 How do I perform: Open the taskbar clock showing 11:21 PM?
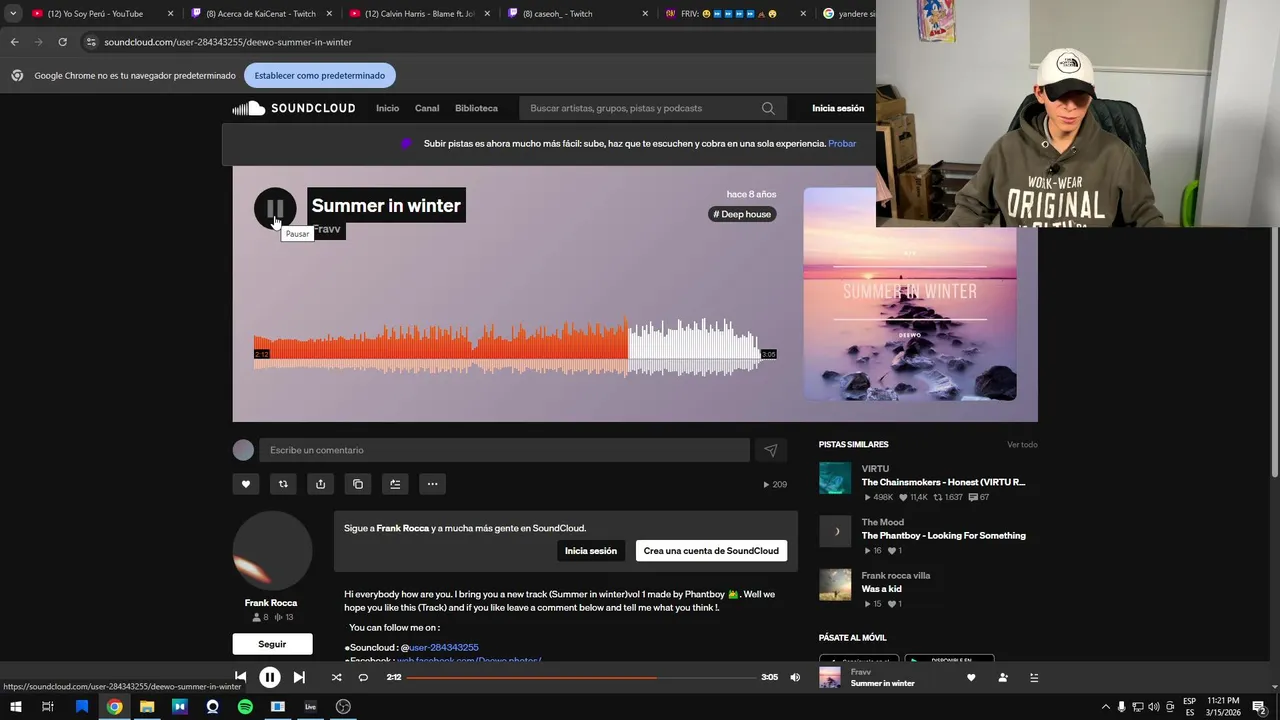1224,707
